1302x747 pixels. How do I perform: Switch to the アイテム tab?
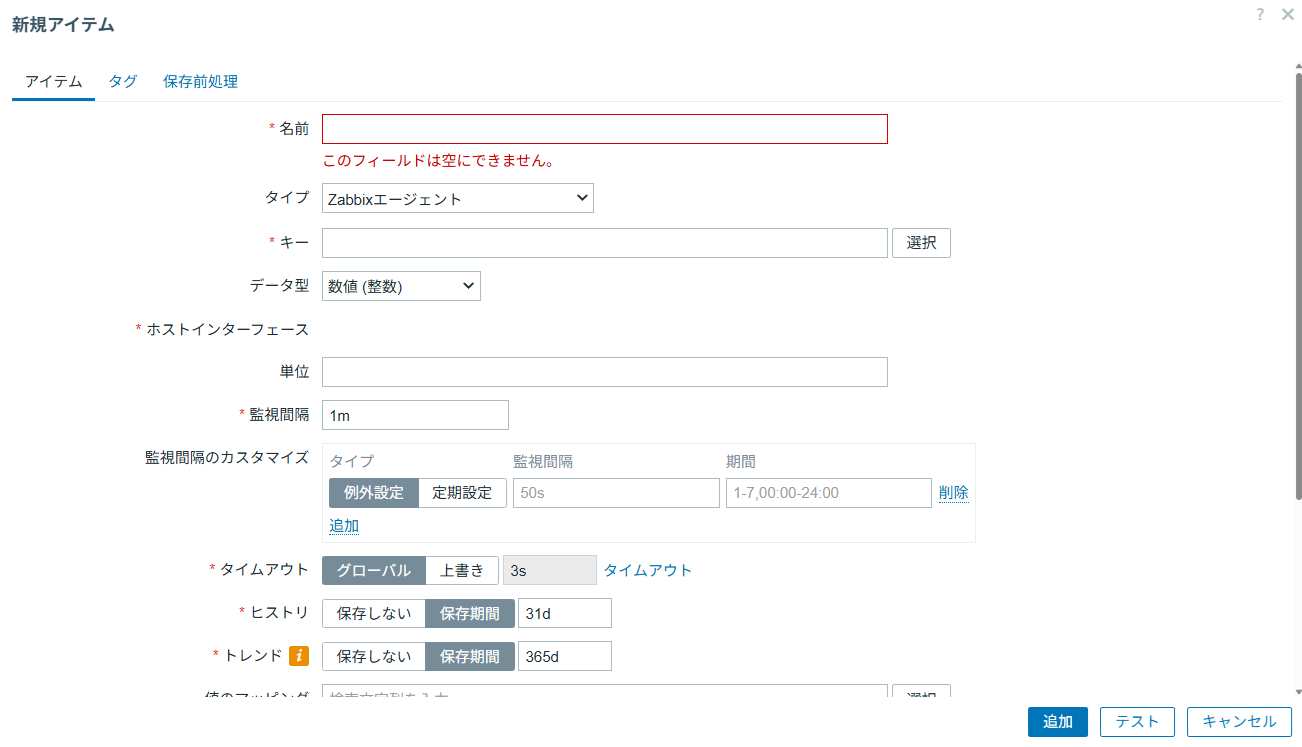pyautogui.click(x=54, y=82)
